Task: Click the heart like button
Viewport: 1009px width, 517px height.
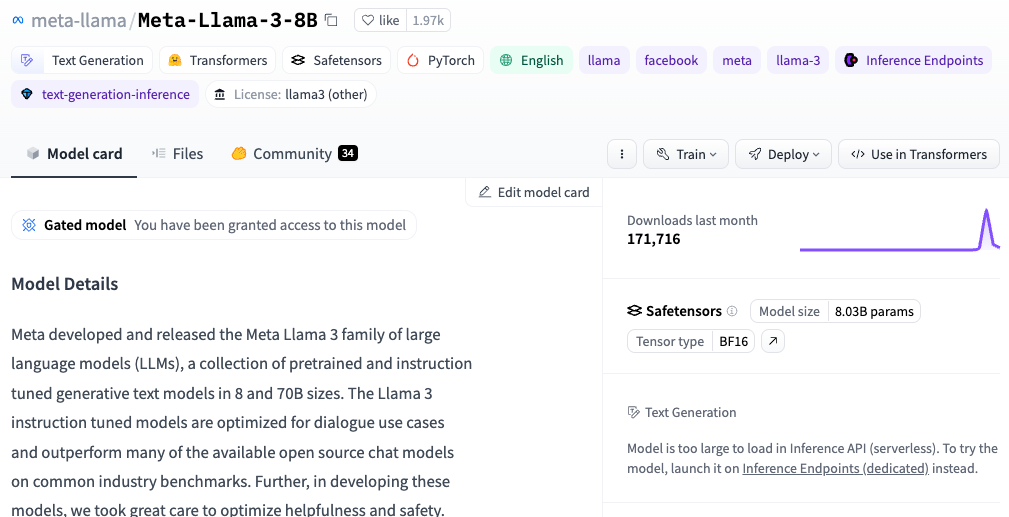Action: tap(381, 20)
